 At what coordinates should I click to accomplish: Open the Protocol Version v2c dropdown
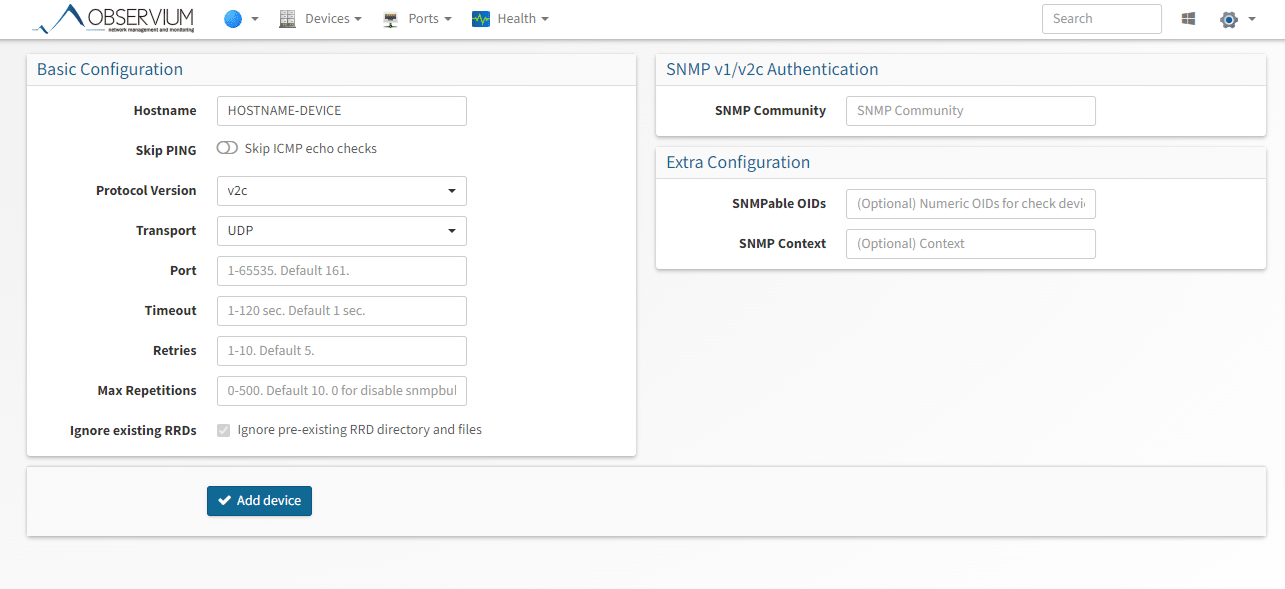(341, 191)
